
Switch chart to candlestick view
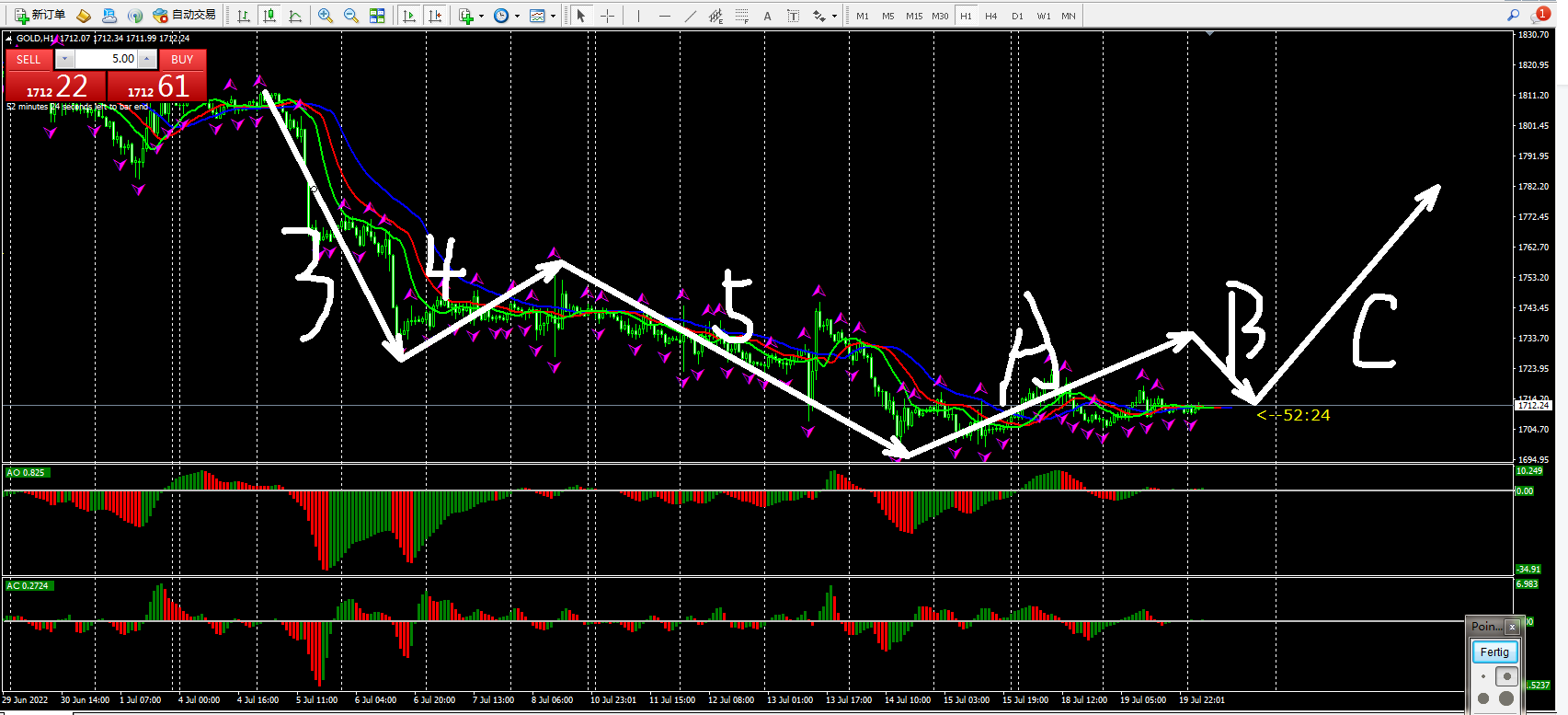(269, 16)
